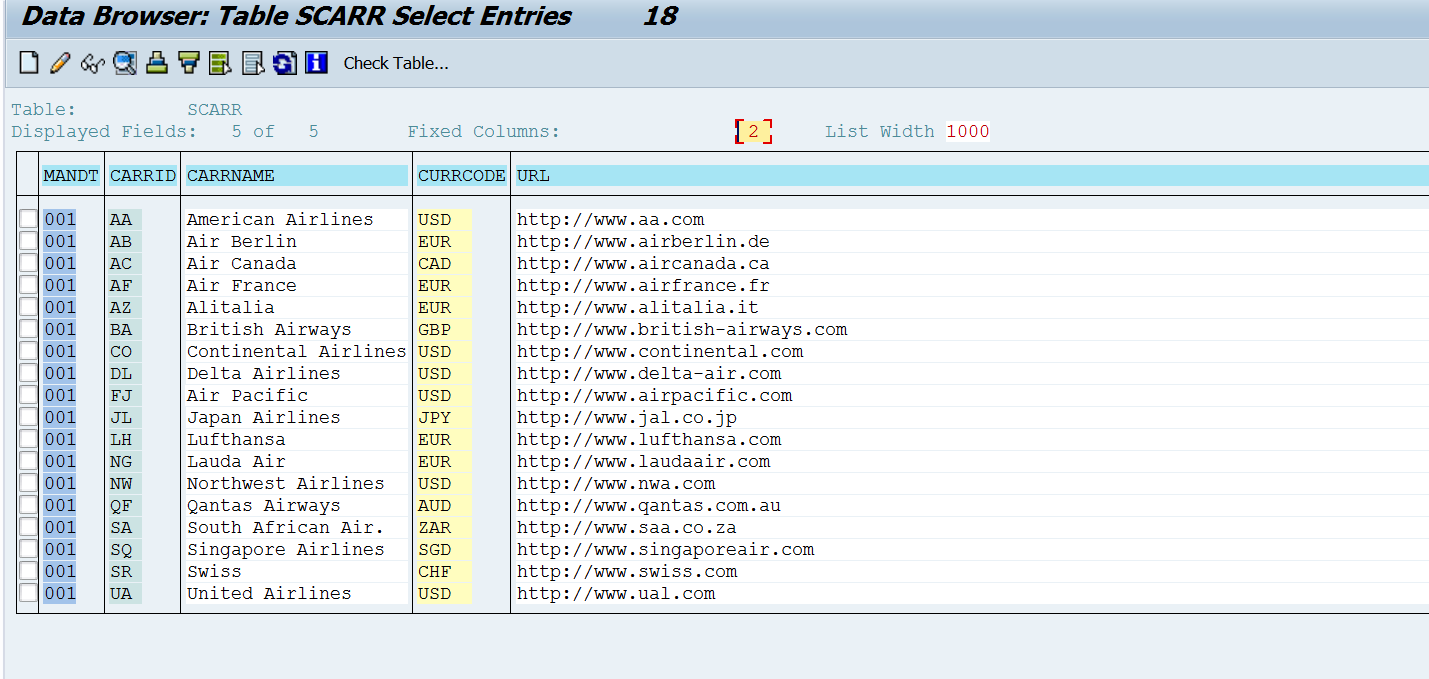Click carrier ID cell AB
Screen dimensions: 1429x679
point(125,241)
